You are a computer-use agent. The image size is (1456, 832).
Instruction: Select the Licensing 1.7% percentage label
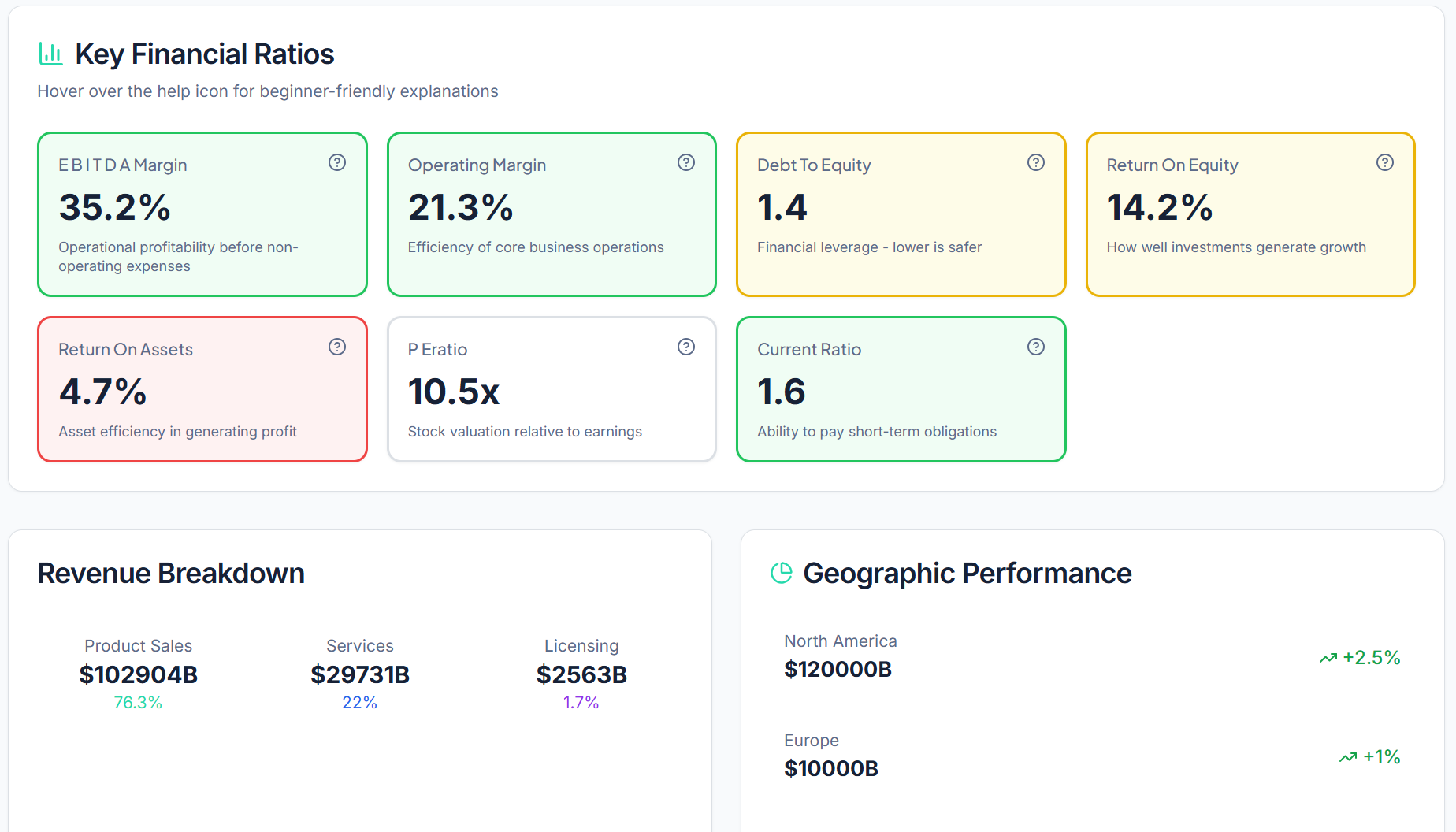(581, 702)
